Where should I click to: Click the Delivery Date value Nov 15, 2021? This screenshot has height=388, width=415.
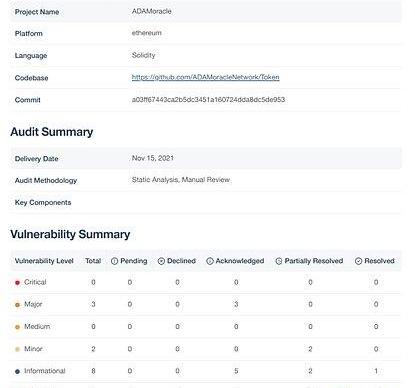click(x=153, y=158)
